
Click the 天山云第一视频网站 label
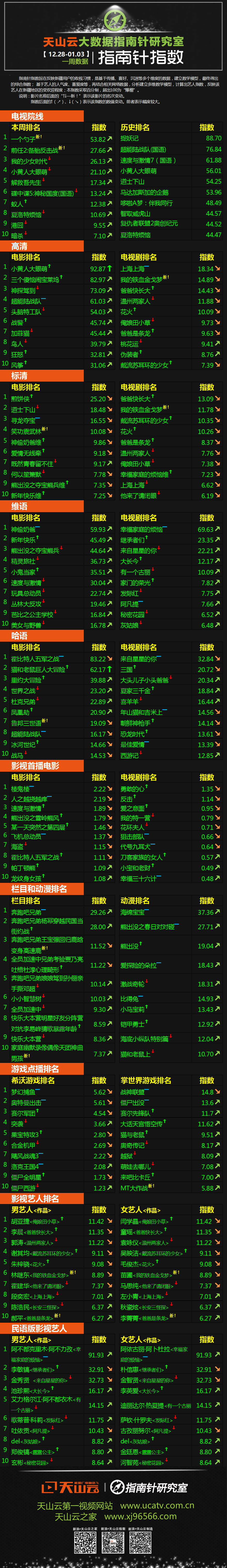pos(75,1505)
